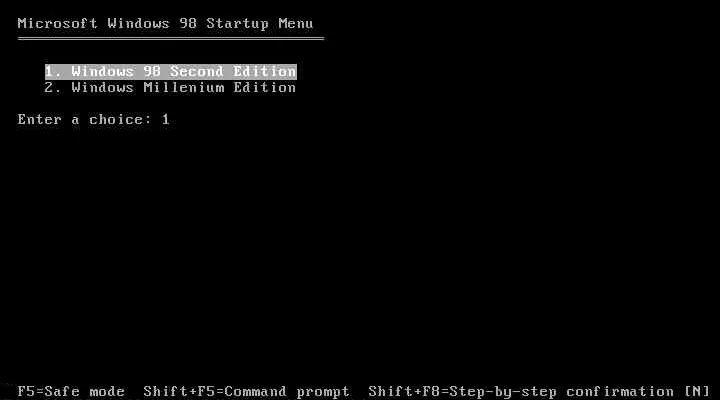
Task: Click the word "Startup" in the title line
Action: (237, 23)
